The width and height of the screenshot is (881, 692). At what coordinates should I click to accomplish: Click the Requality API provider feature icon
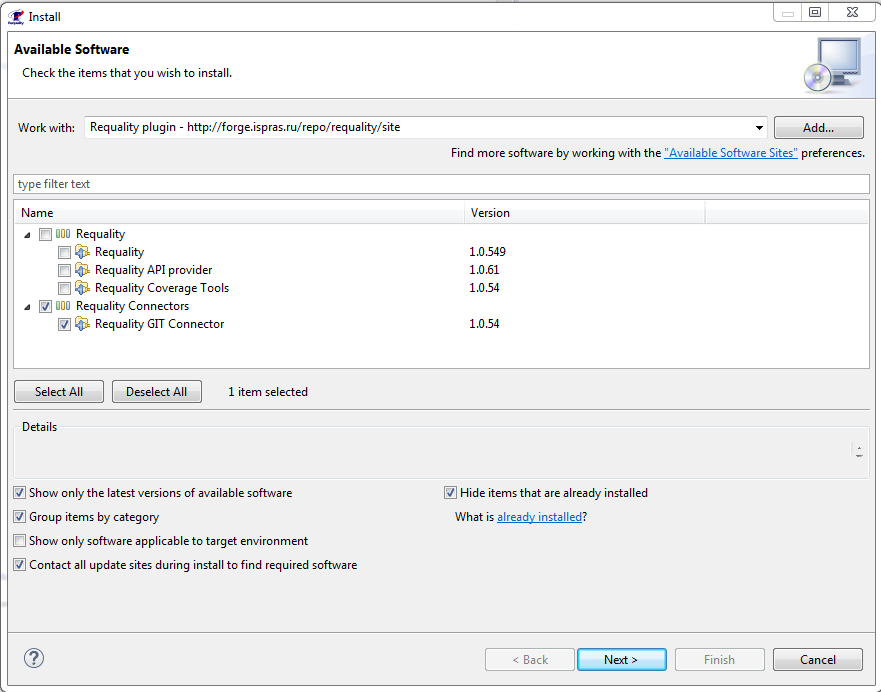(x=83, y=270)
